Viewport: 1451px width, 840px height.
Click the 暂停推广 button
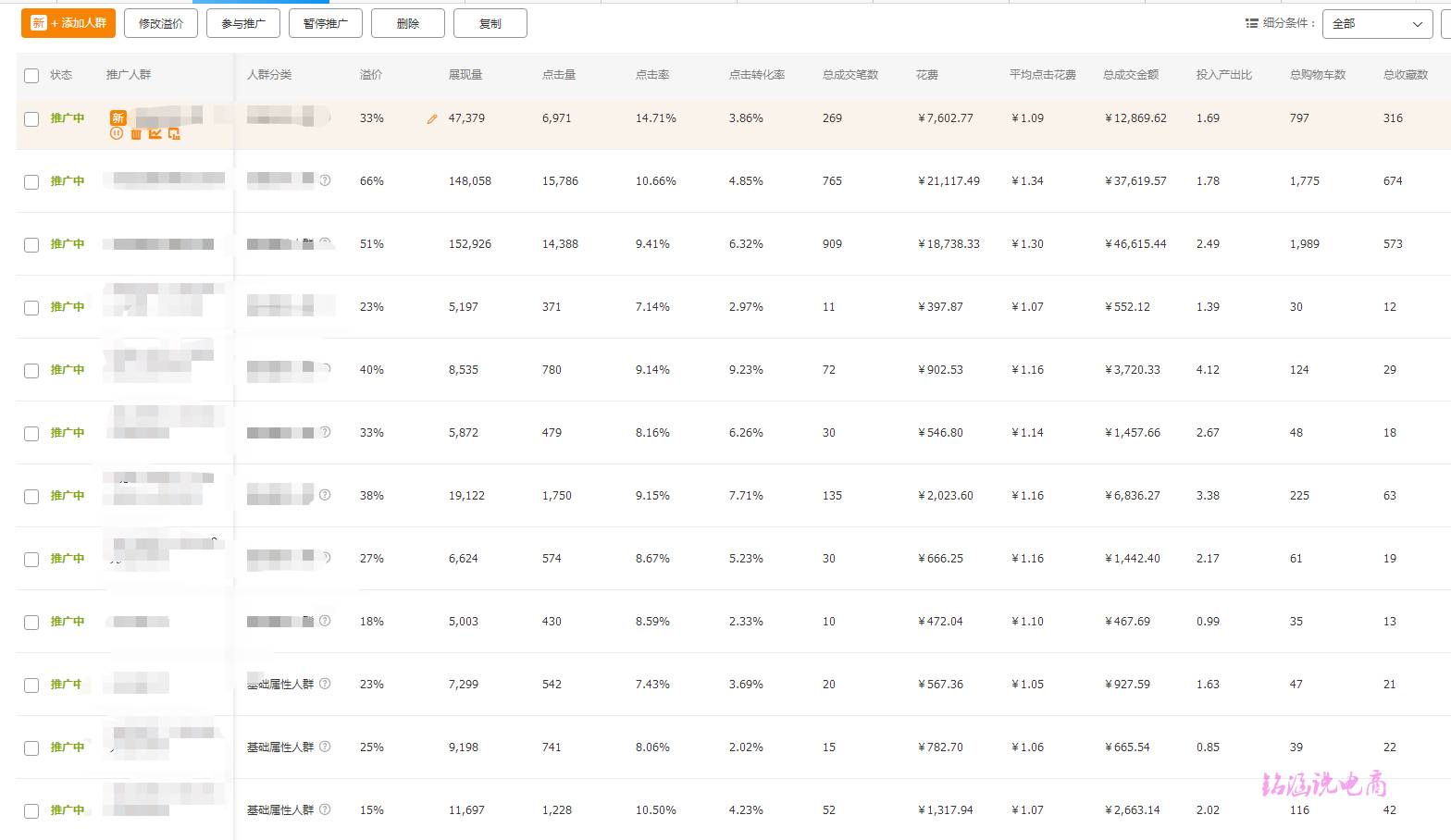pos(326,23)
